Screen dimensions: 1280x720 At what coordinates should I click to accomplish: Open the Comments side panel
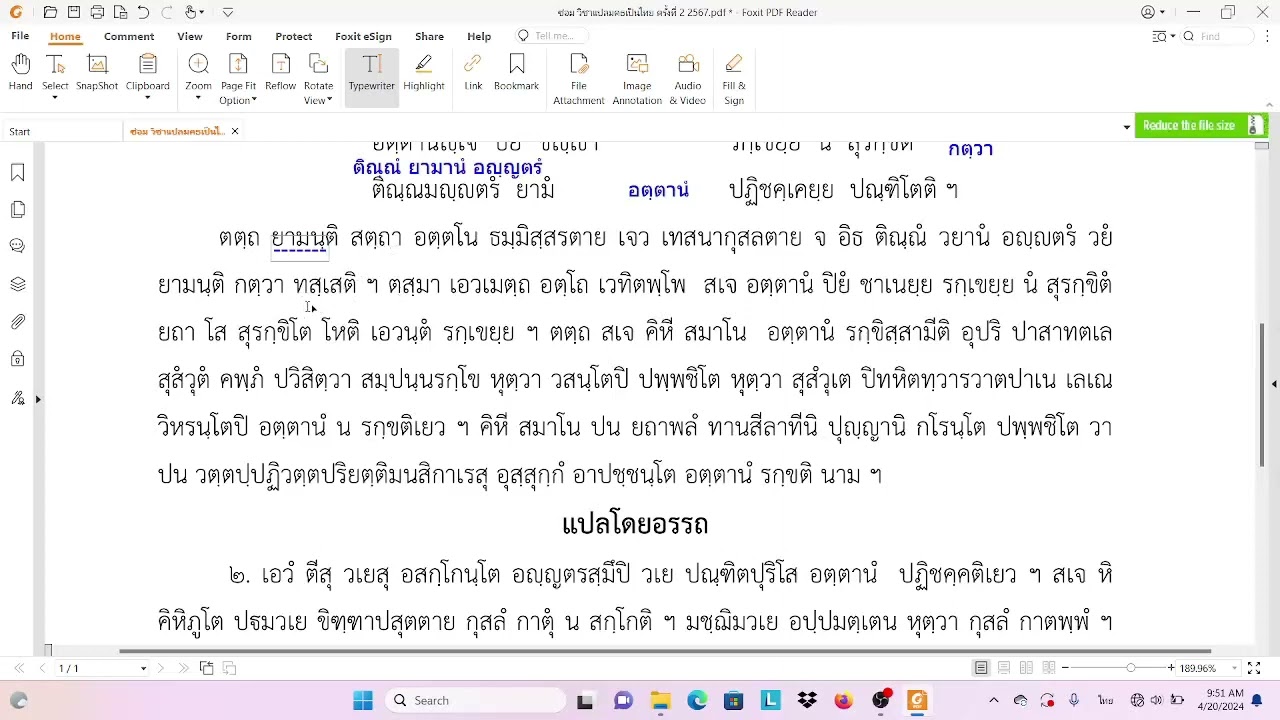coord(17,246)
